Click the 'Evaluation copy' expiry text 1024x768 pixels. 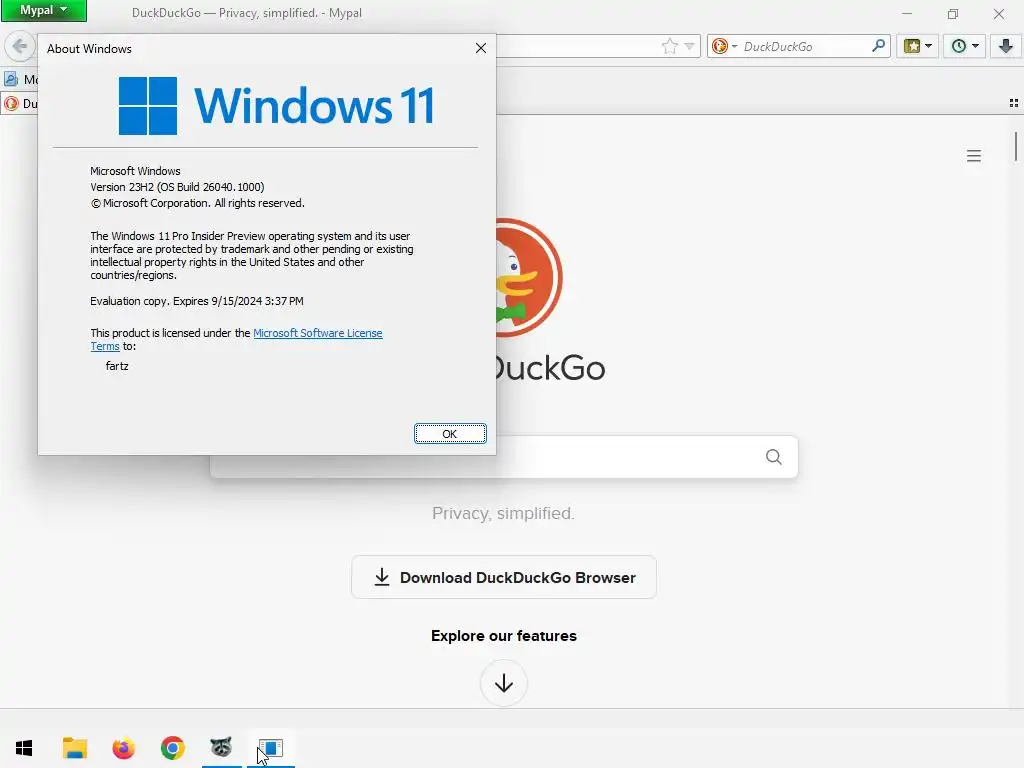tap(197, 301)
